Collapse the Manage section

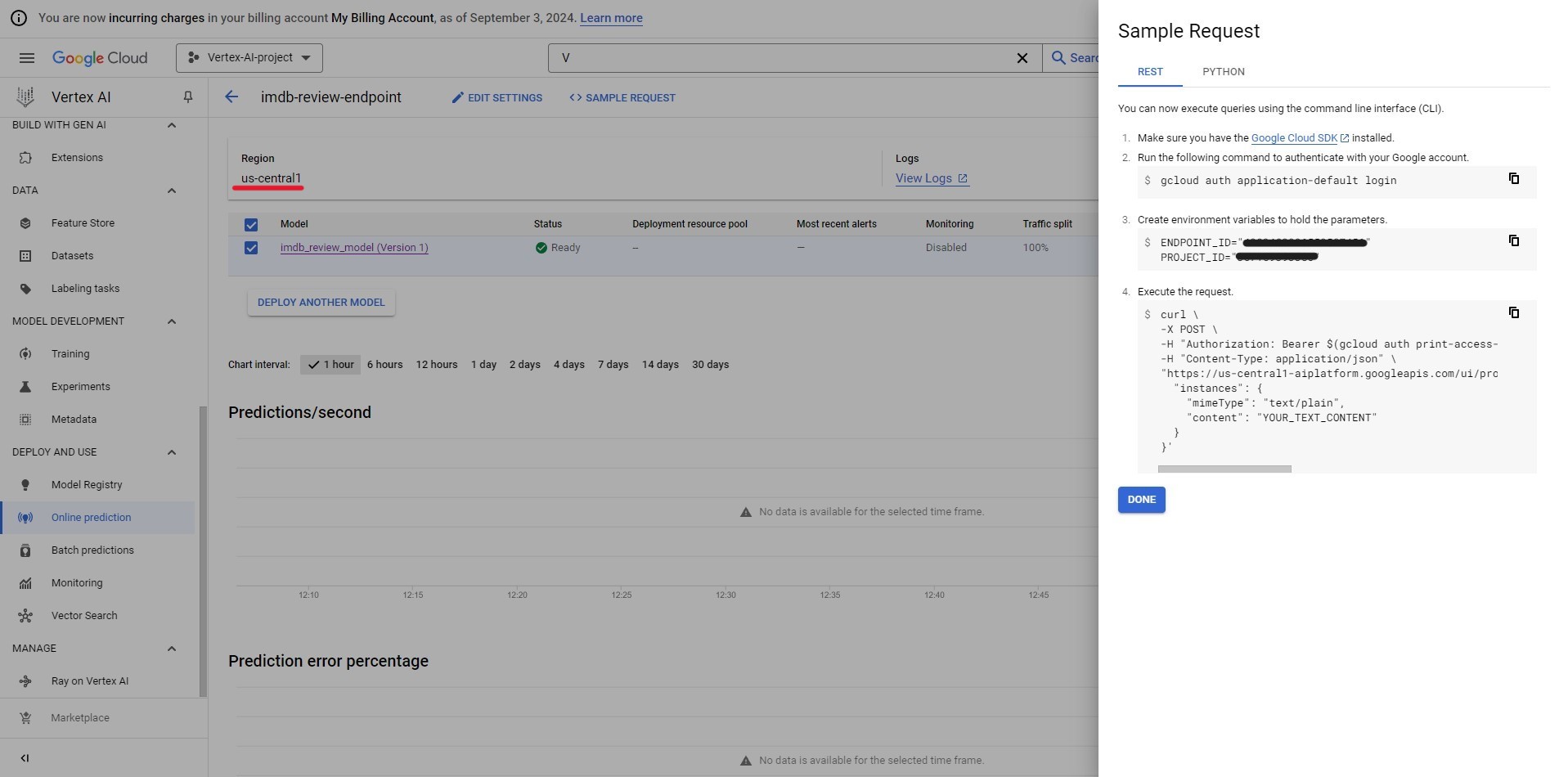[172, 649]
